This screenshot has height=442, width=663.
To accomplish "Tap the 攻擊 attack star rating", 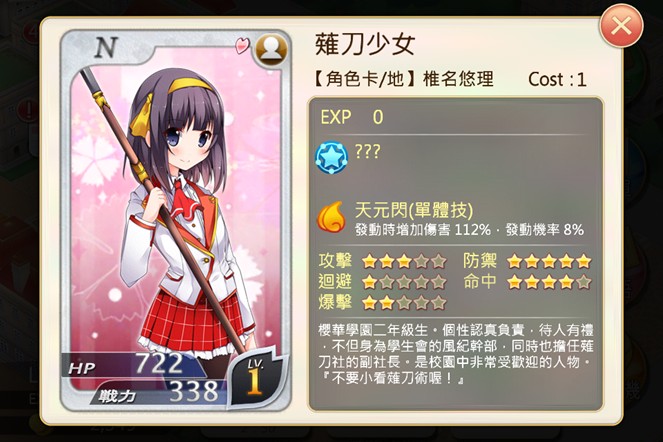I will 404,261.
